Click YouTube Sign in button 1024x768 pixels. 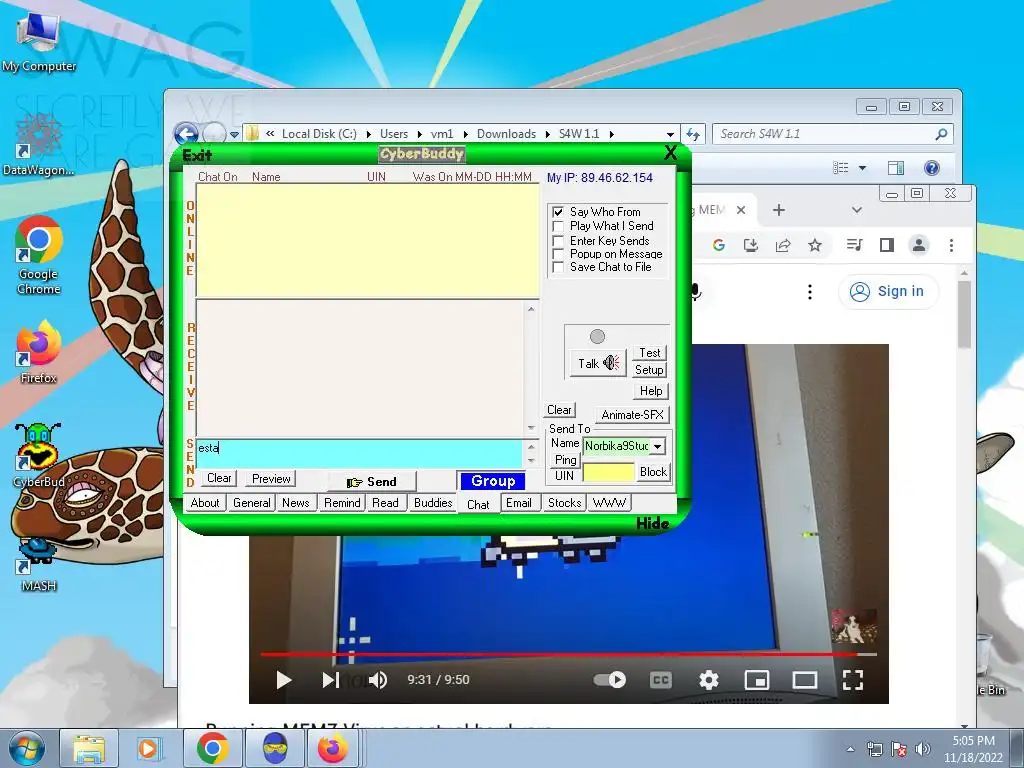tap(888, 291)
